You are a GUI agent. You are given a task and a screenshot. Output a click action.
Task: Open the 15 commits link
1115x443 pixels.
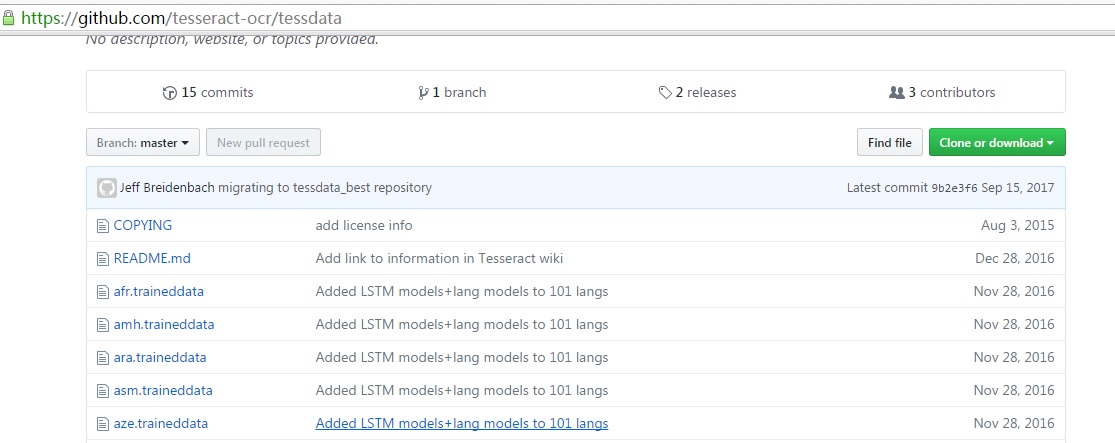[x=208, y=92]
